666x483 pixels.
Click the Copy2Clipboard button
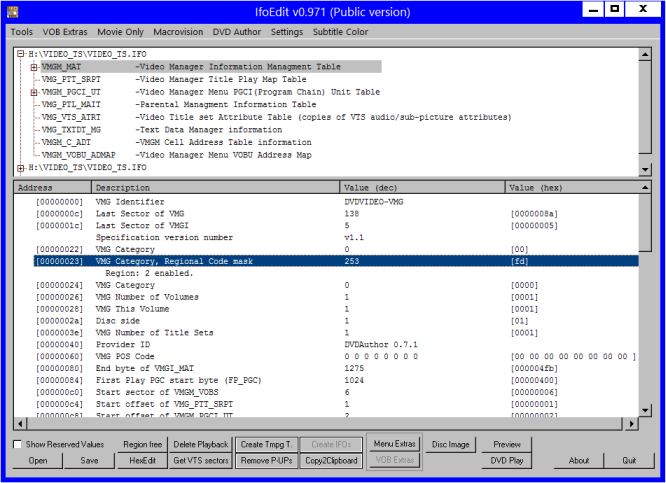(329, 461)
